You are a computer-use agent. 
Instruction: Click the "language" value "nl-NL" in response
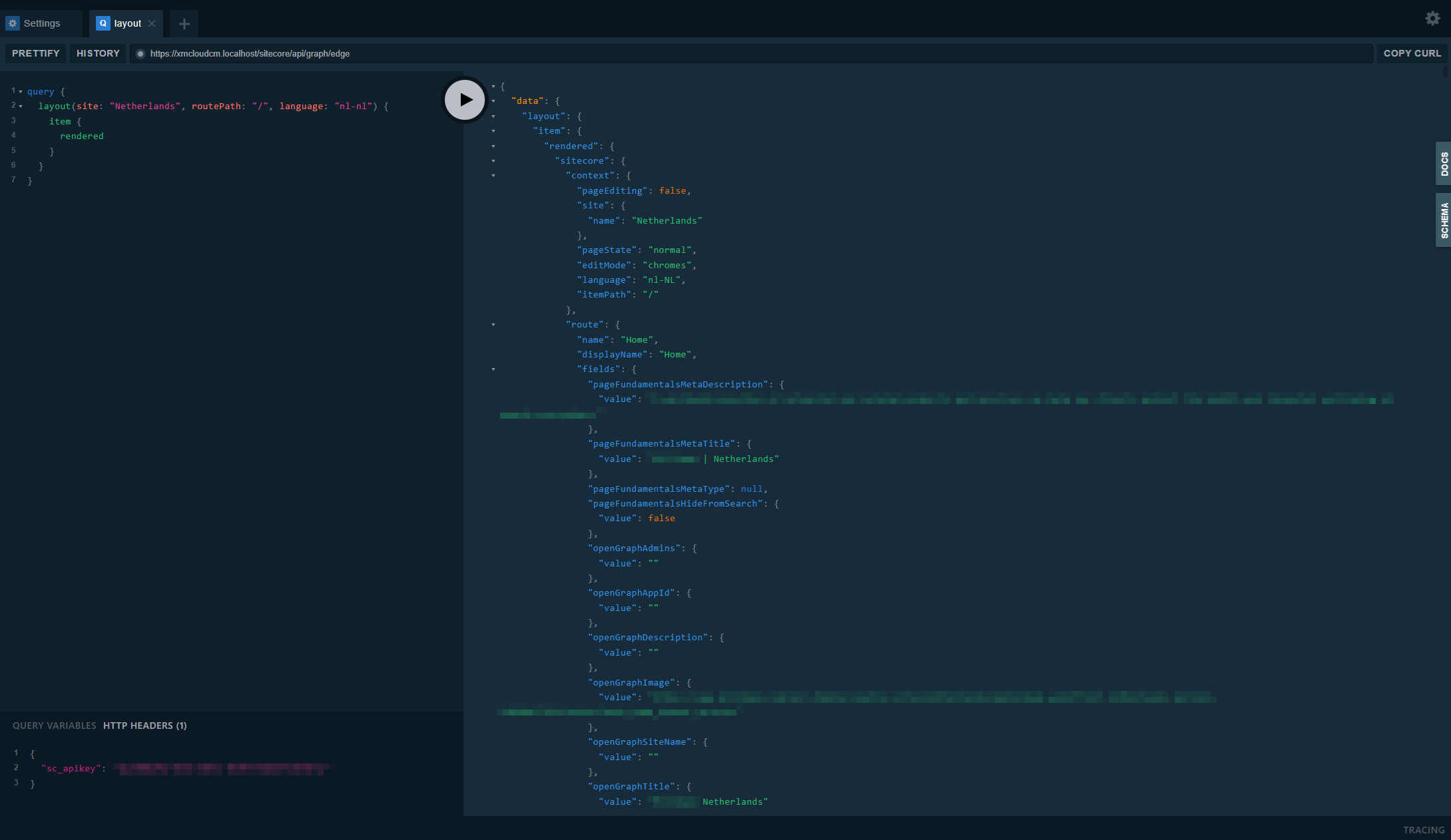point(662,280)
